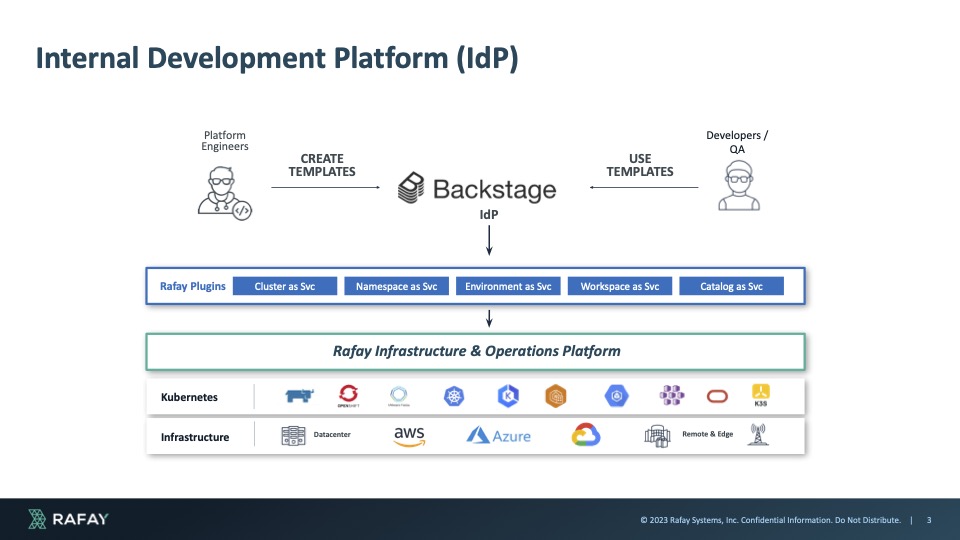The width and height of the screenshot is (960, 540).
Task: Select the "Platform Engineers" label
Action: pyautogui.click(x=225, y=141)
